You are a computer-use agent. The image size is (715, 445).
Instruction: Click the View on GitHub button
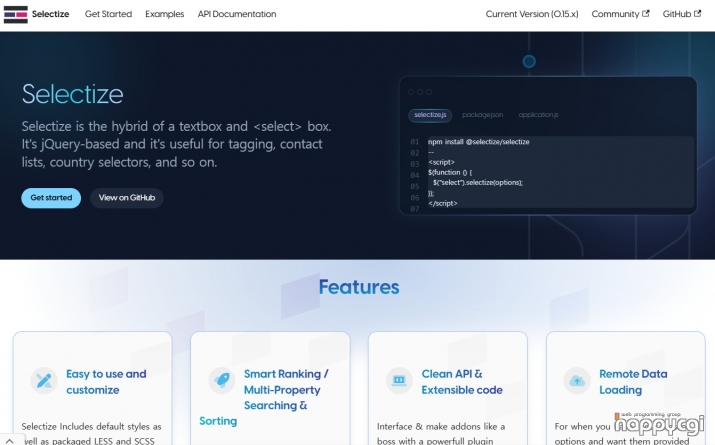[x=127, y=198]
